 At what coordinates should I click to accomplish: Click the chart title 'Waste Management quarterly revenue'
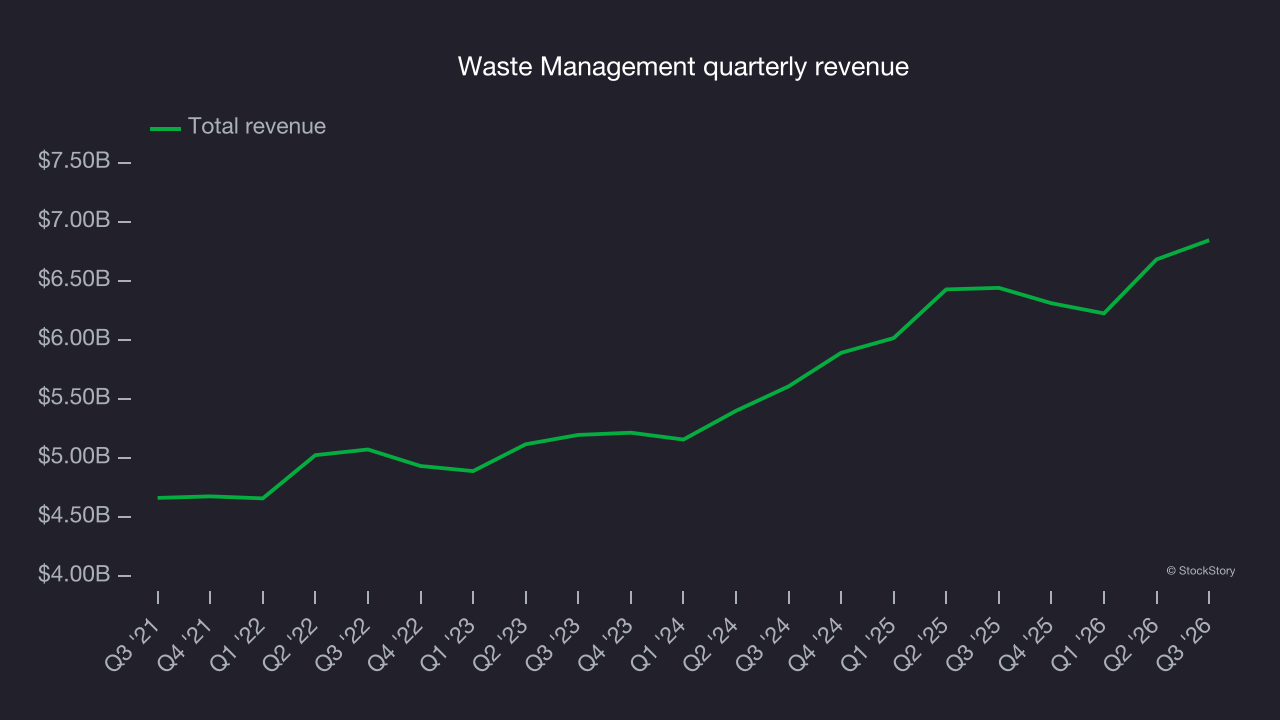[x=683, y=67]
